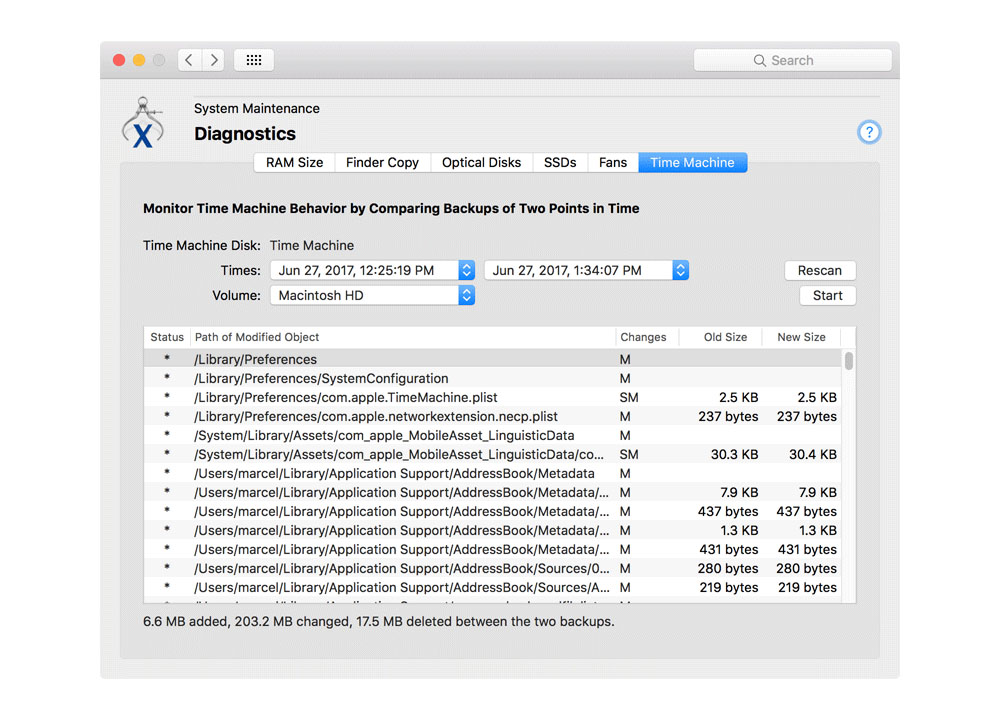Select the Optical Disks tab

(x=481, y=162)
